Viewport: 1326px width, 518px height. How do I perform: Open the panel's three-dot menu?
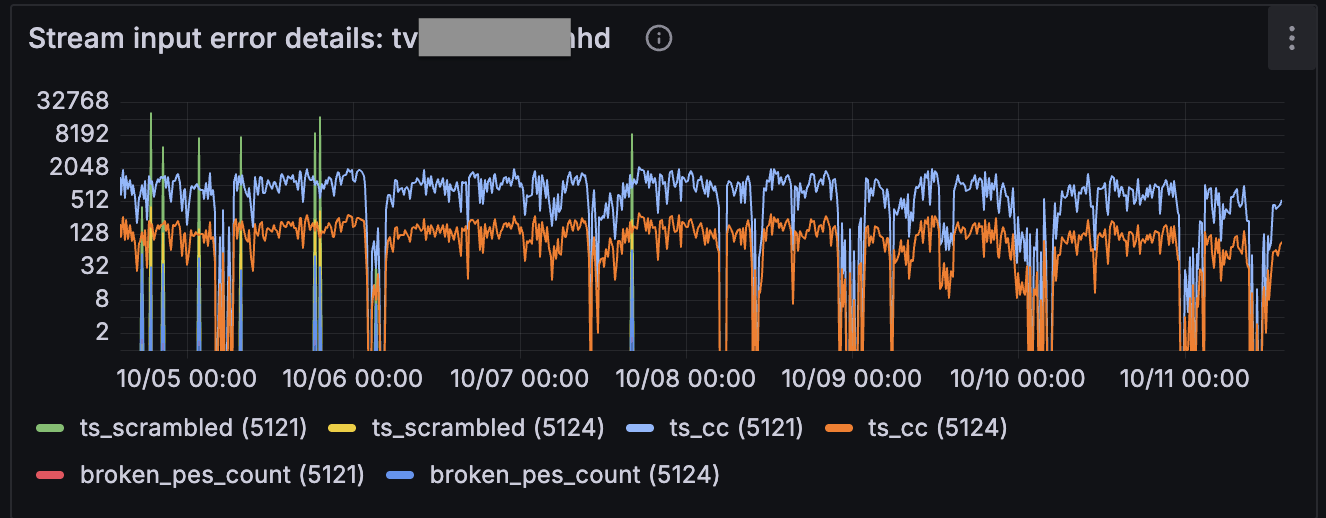[1292, 39]
